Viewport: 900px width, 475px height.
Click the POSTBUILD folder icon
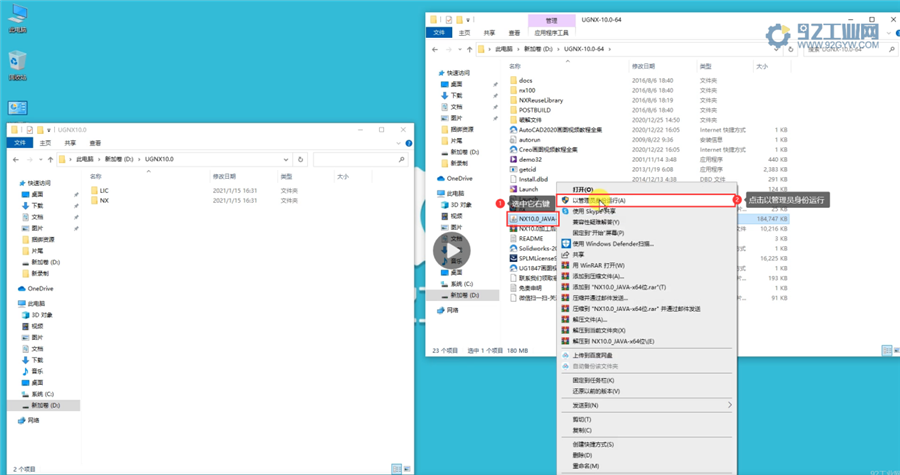pyautogui.click(x=514, y=110)
